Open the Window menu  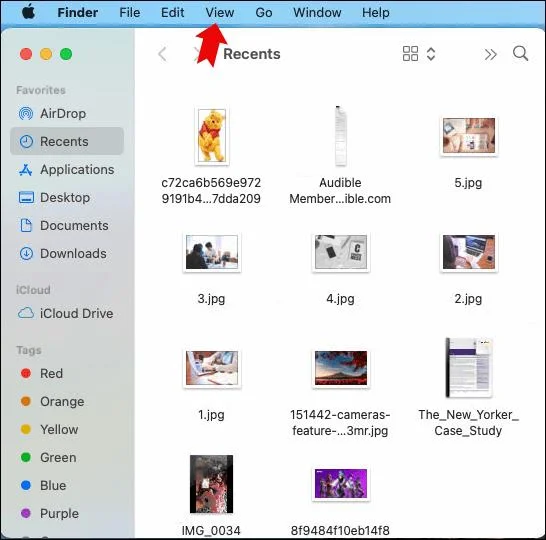(x=317, y=13)
